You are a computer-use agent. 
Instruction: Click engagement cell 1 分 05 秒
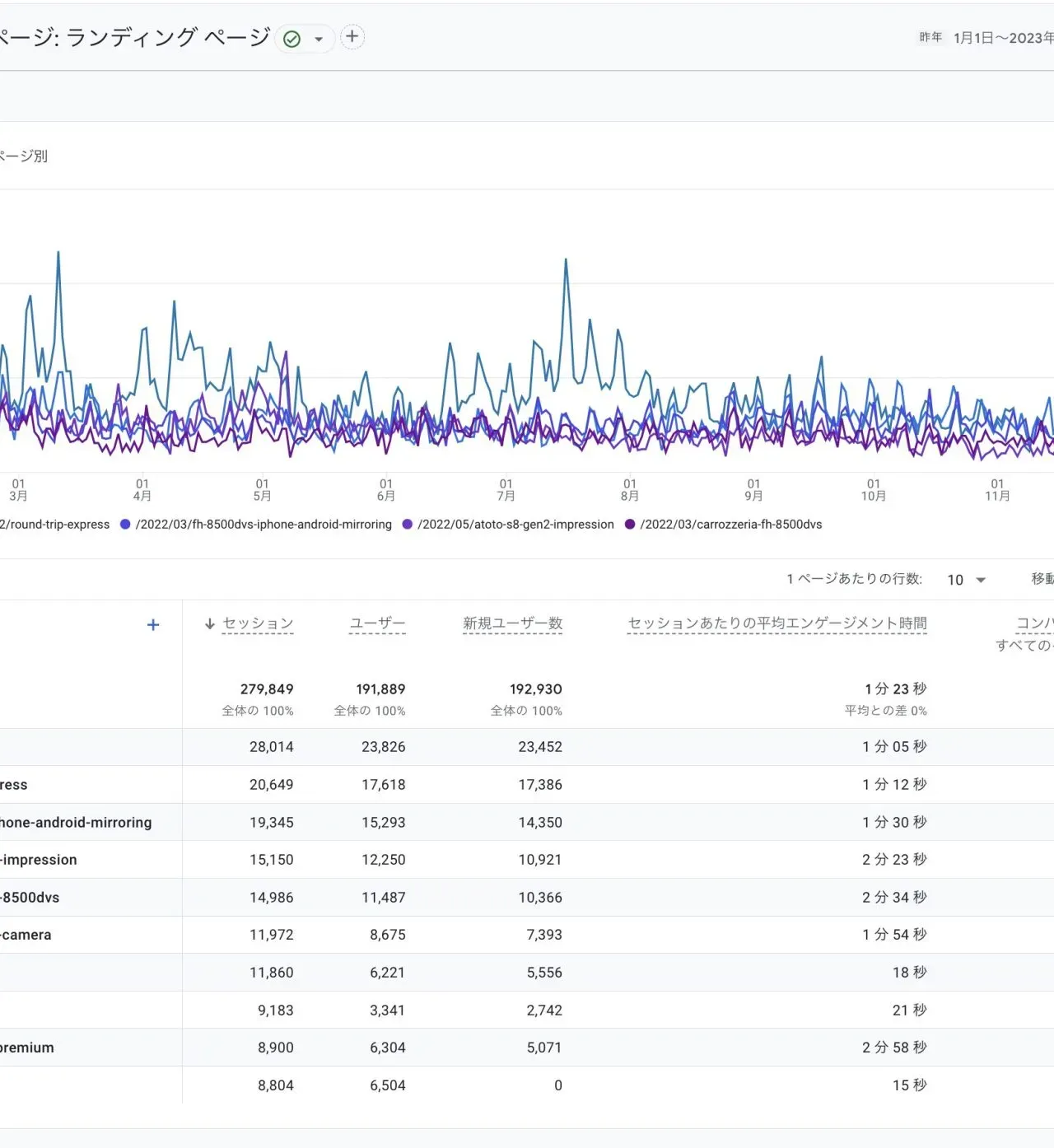[895, 747]
